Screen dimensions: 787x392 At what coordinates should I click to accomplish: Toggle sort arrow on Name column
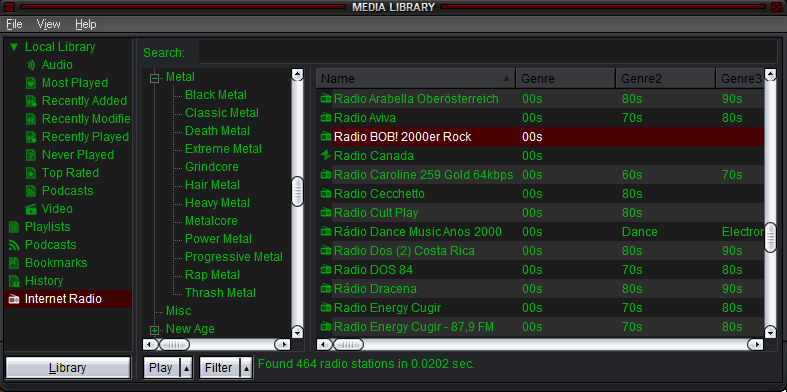(x=506, y=78)
